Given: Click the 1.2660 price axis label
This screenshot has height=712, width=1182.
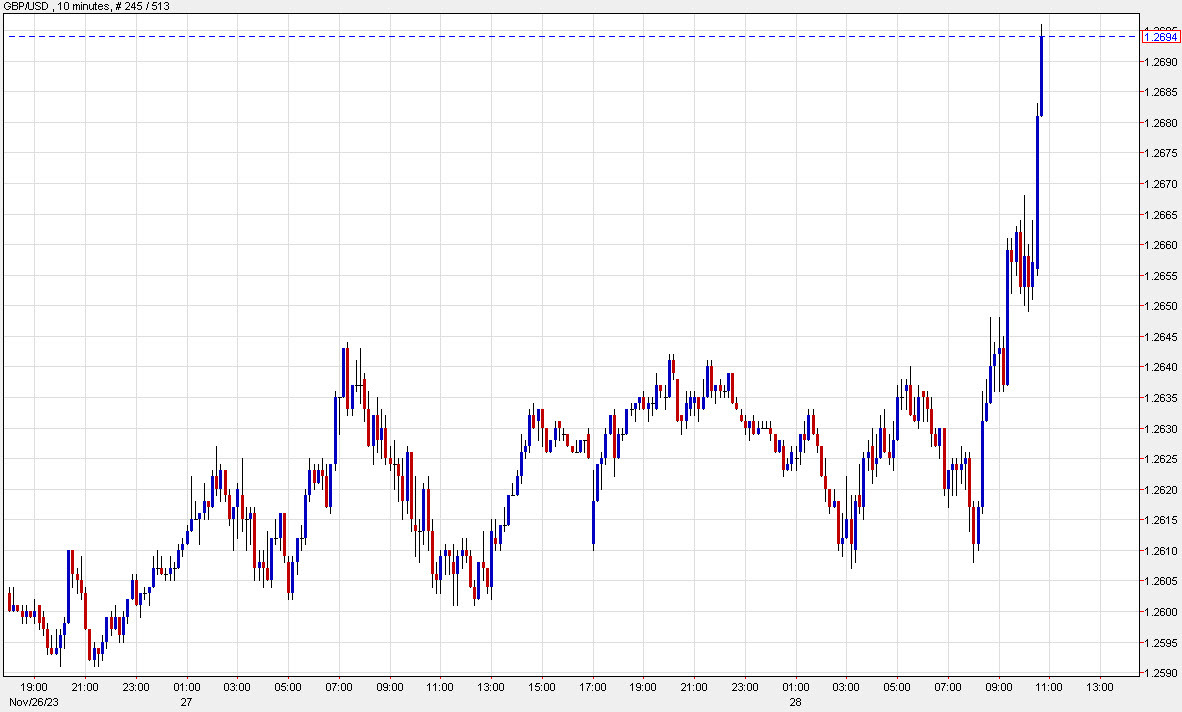Looking at the screenshot, I should [x=1160, y=245].
